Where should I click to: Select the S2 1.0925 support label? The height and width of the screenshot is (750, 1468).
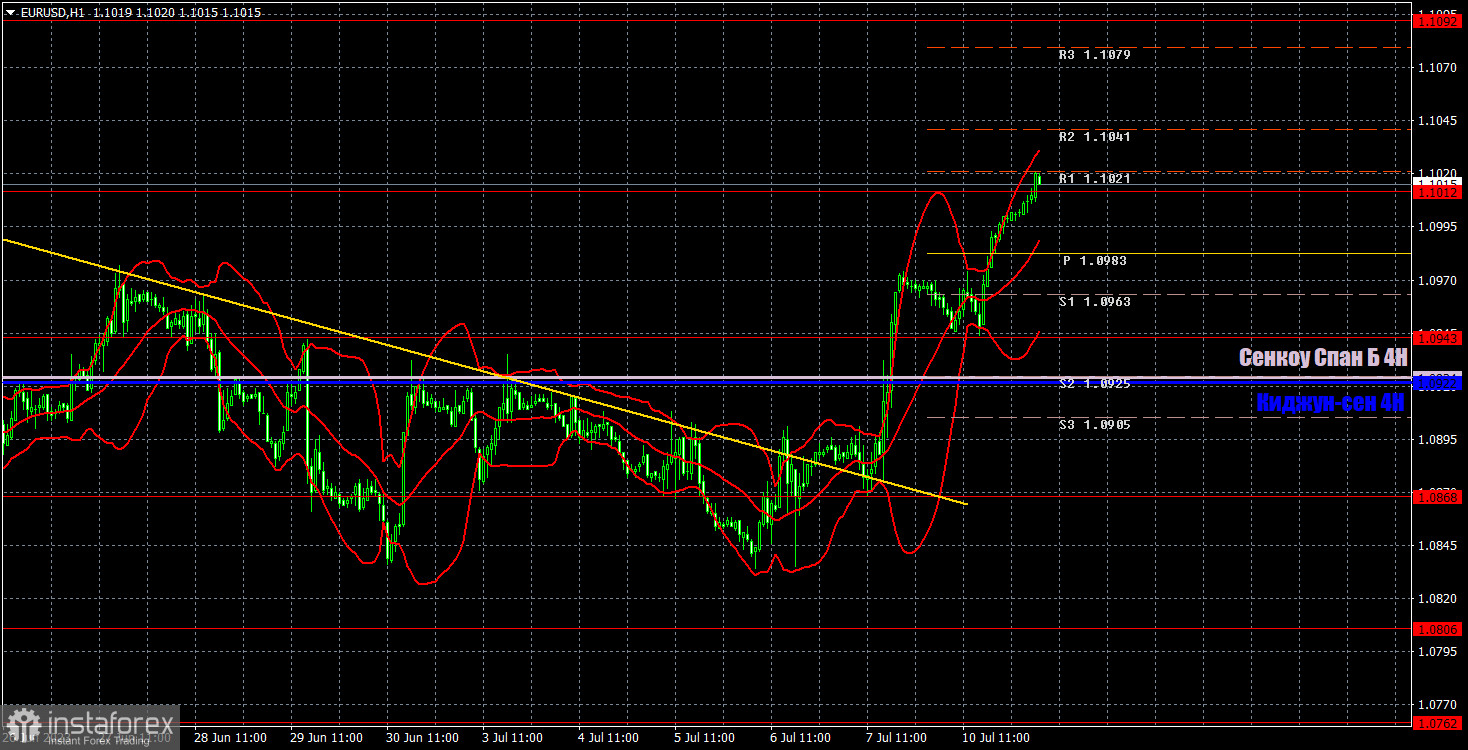click(1095, 384)
